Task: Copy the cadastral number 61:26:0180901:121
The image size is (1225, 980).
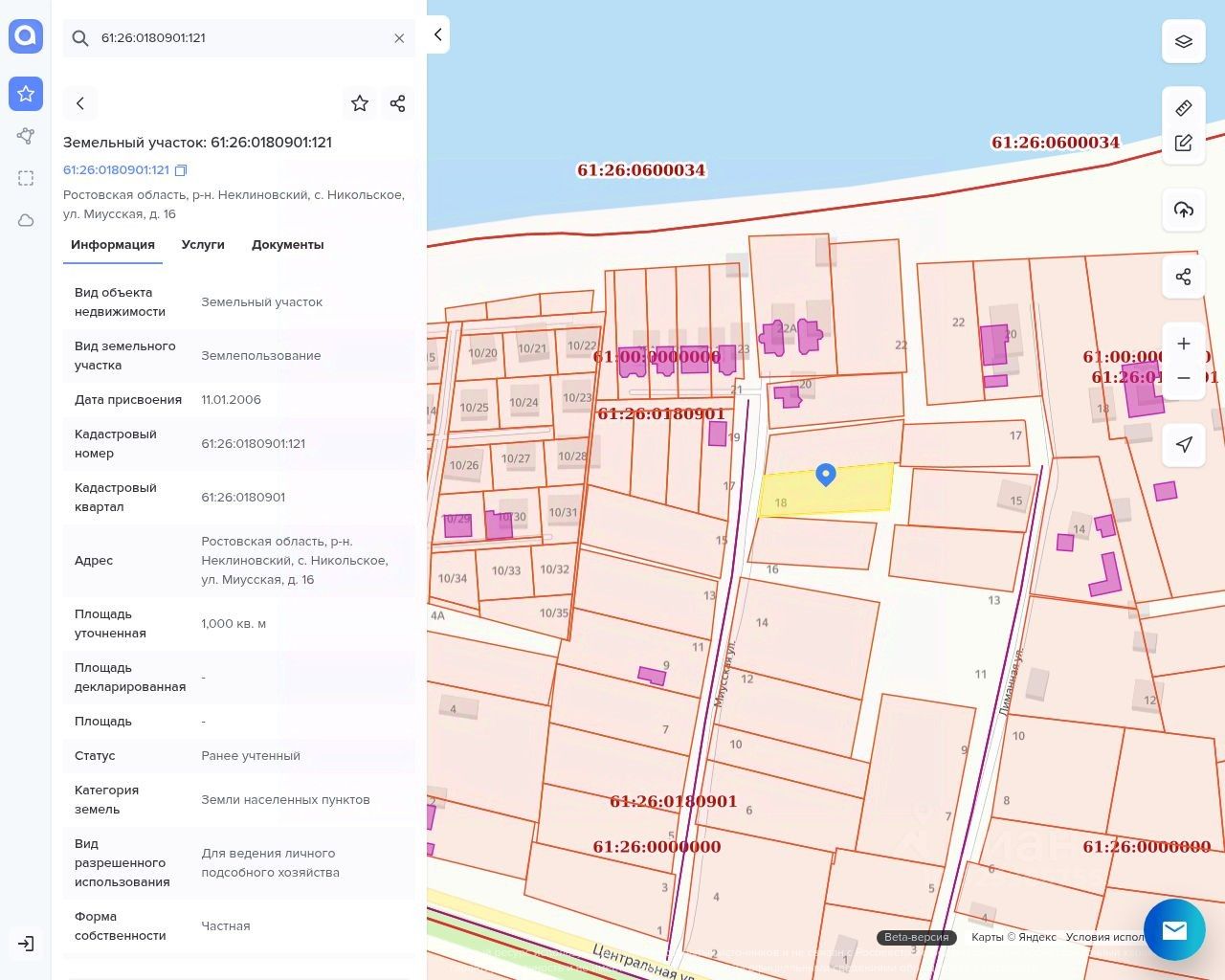Action: point(181,170)
